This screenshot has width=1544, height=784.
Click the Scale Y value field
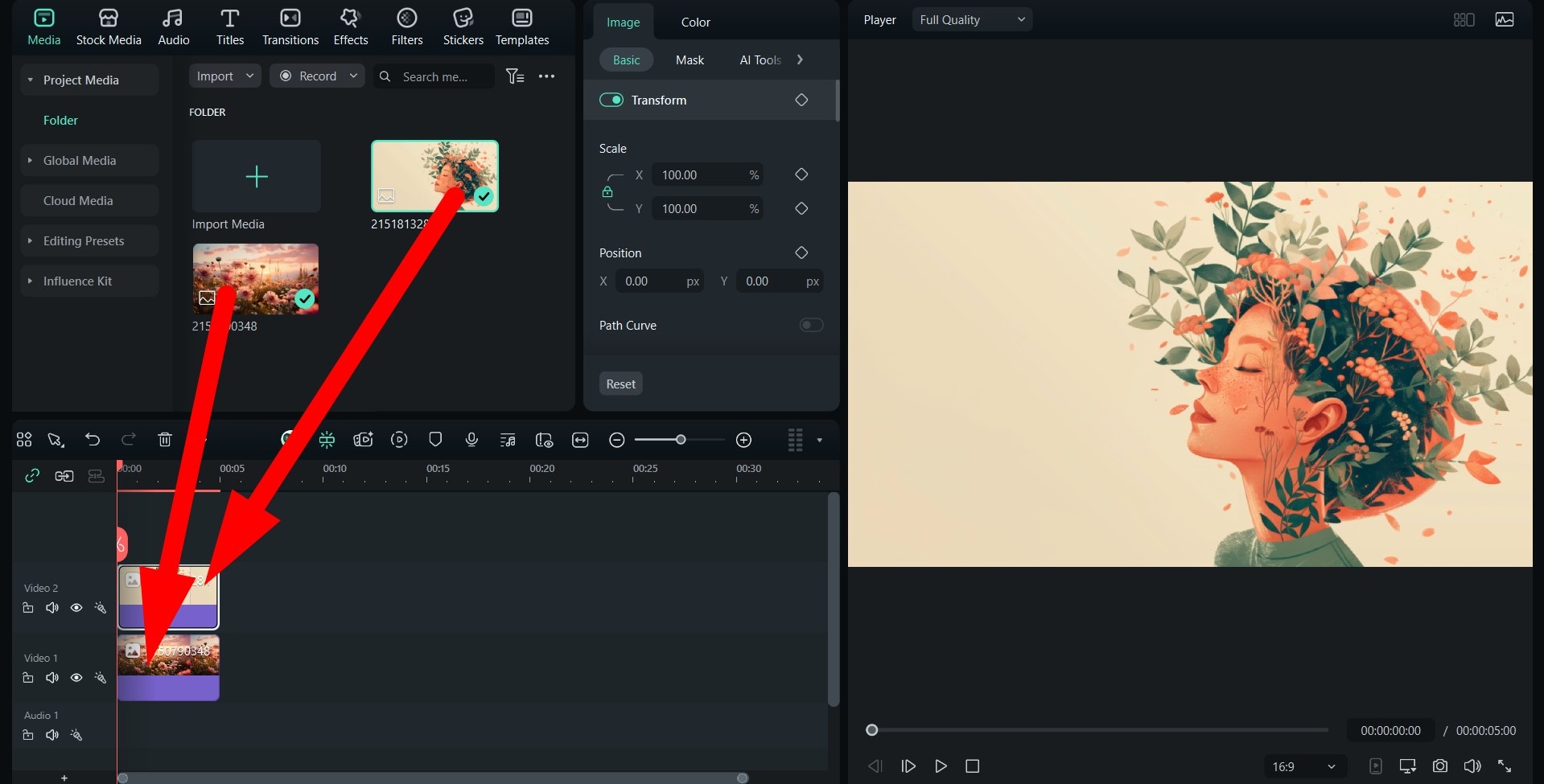[x=707, y=208]
